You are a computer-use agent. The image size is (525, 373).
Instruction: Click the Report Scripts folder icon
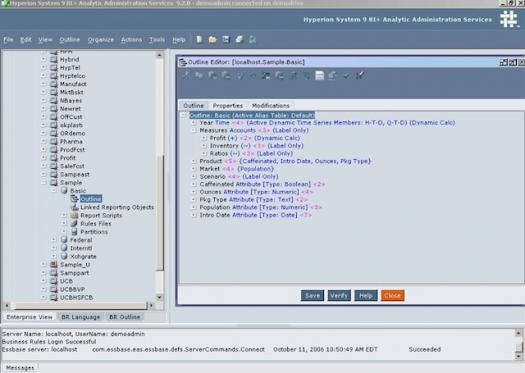74,215
